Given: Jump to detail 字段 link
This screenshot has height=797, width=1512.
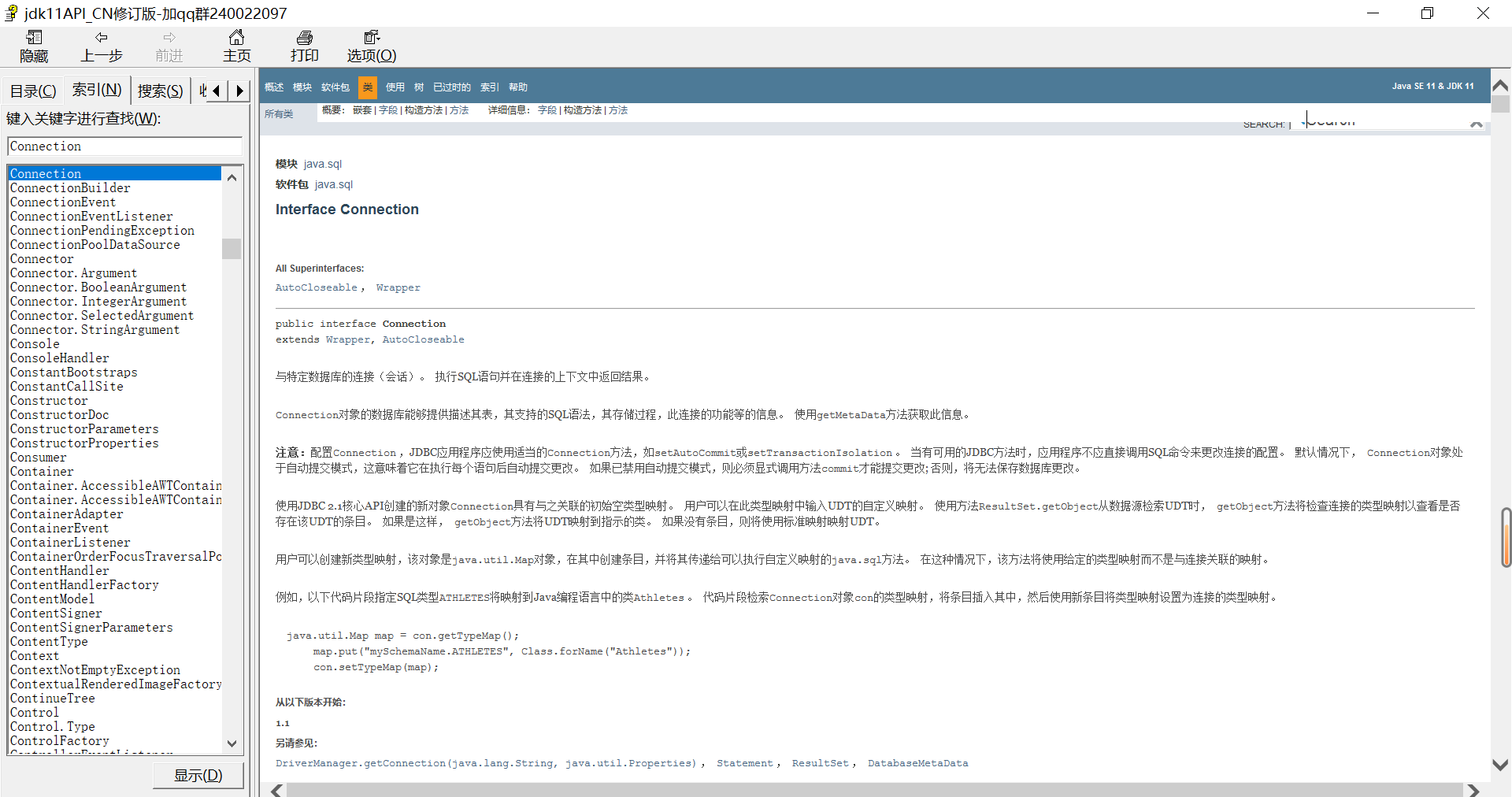Looking at the screenshot, I should (547, 110).
